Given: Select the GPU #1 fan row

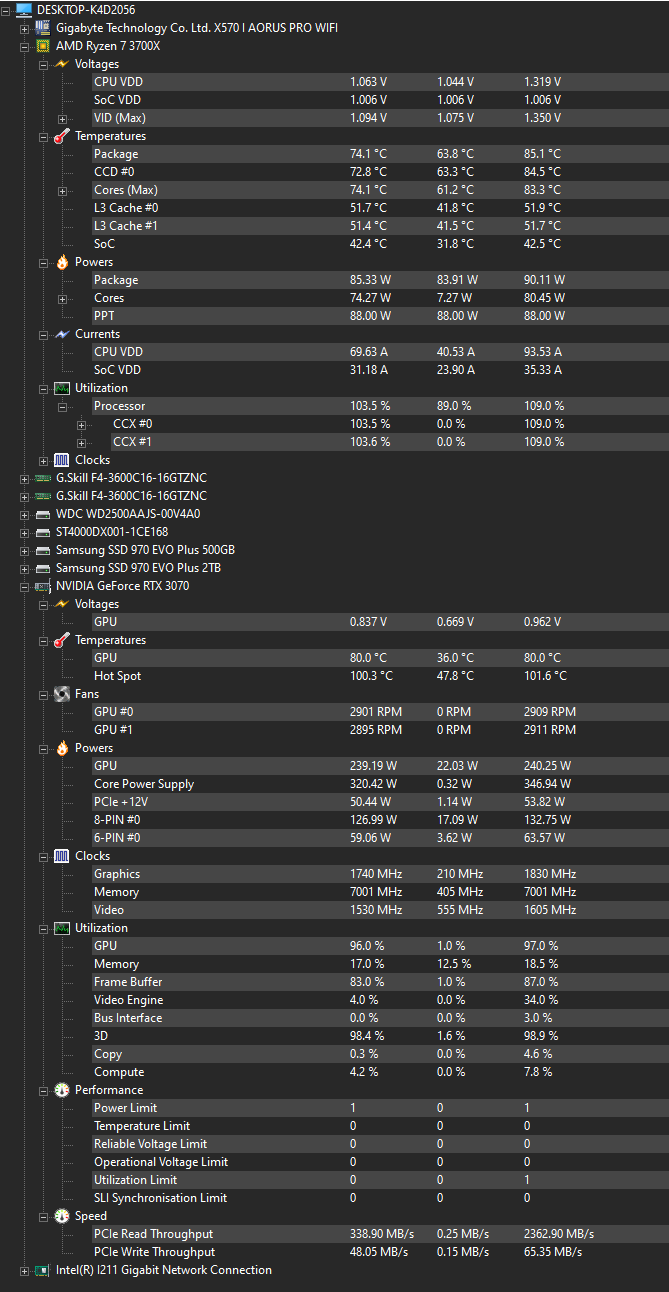Looking at the screenshot, I should [380, 730].
